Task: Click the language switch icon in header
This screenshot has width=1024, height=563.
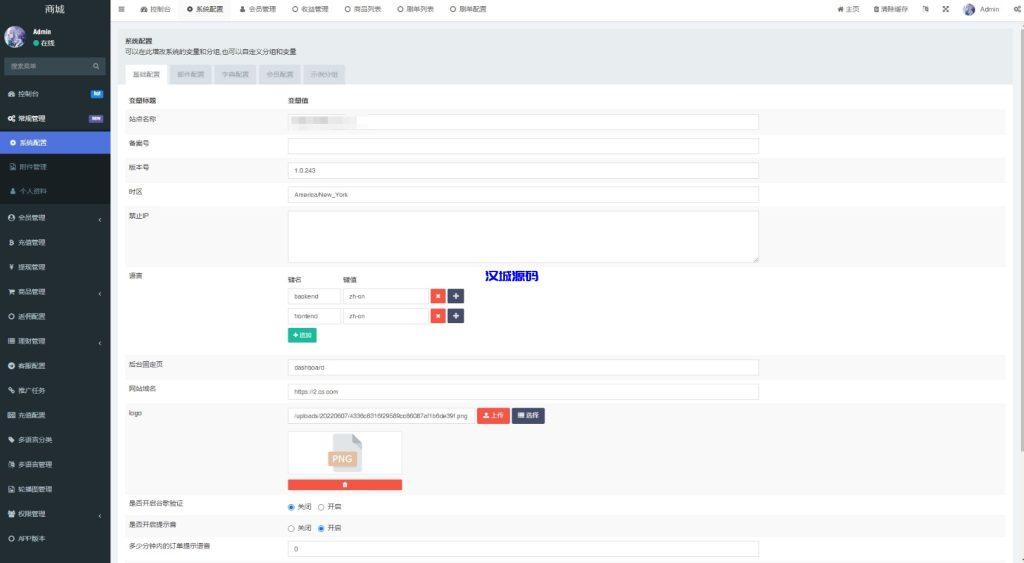Action: coord(925,9)
